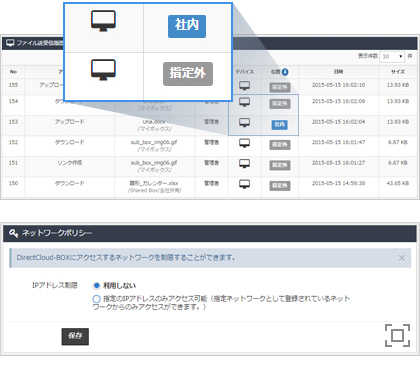Click the 6.67 KB size in row 152
Image resolution: width=420 pixels, height=370 pixels.
(398, 142)
